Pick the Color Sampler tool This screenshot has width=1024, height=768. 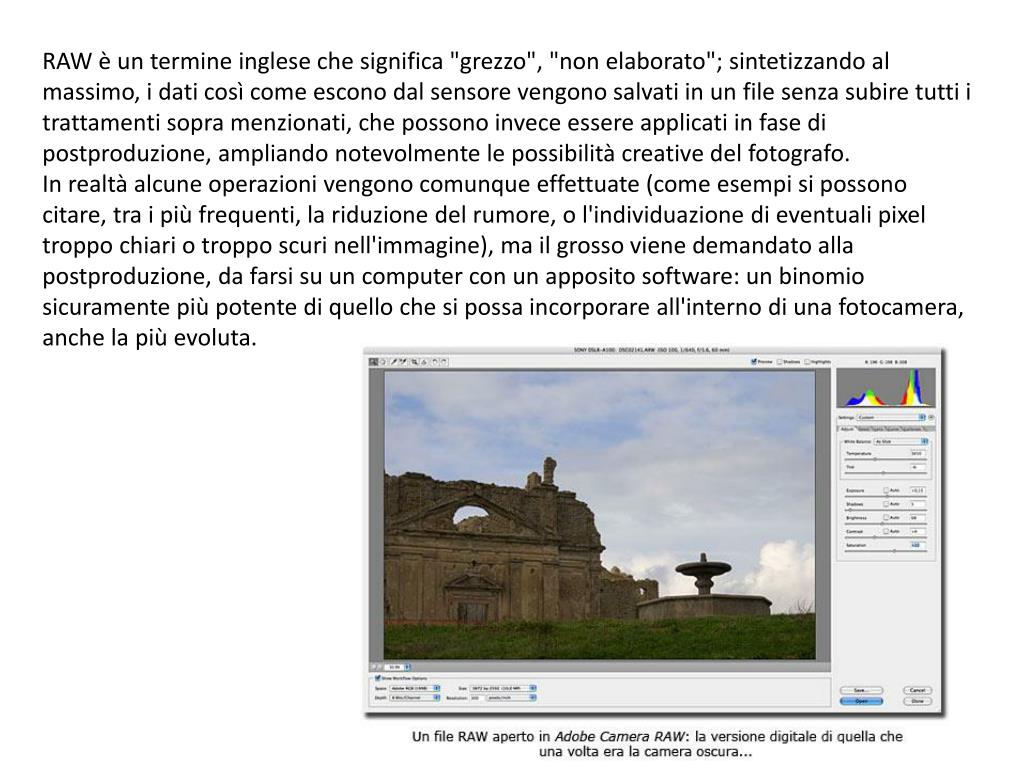(403, 361)
